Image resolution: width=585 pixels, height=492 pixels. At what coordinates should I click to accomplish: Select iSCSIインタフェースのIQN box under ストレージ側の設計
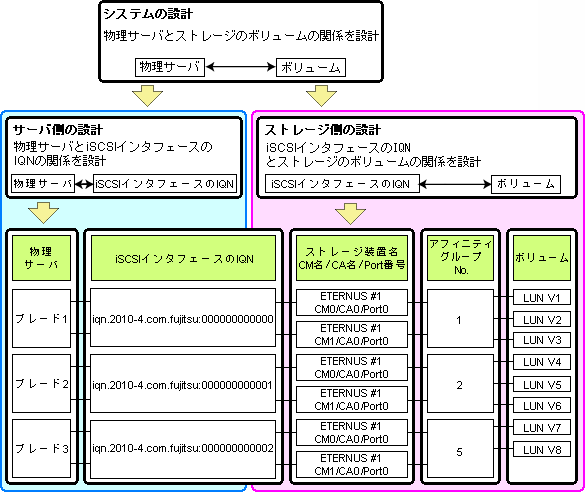coord(342,184)
